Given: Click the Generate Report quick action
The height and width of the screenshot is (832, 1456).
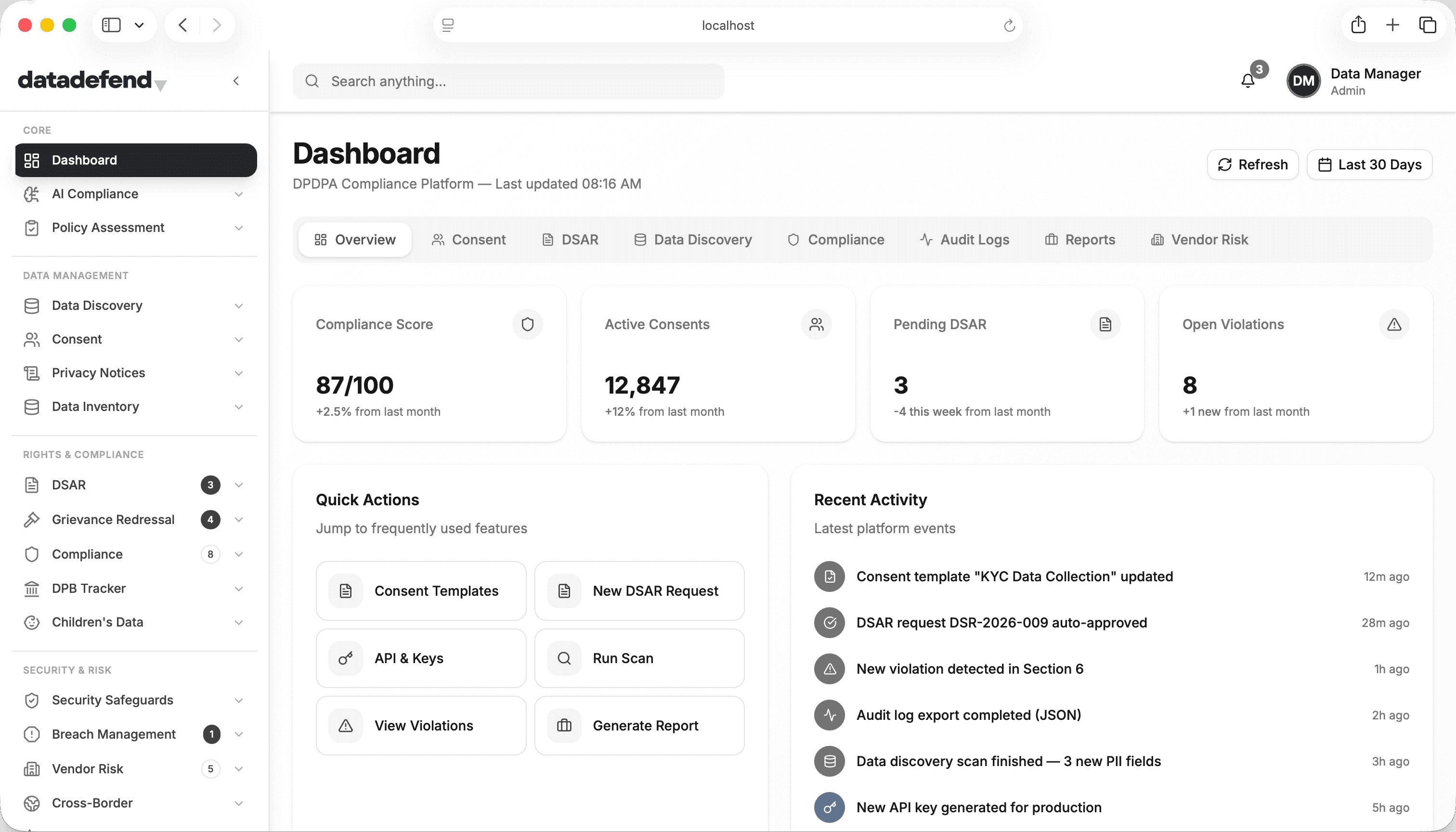Looking at the screenshot, I should pyautogui.click(x=639, y=726).
